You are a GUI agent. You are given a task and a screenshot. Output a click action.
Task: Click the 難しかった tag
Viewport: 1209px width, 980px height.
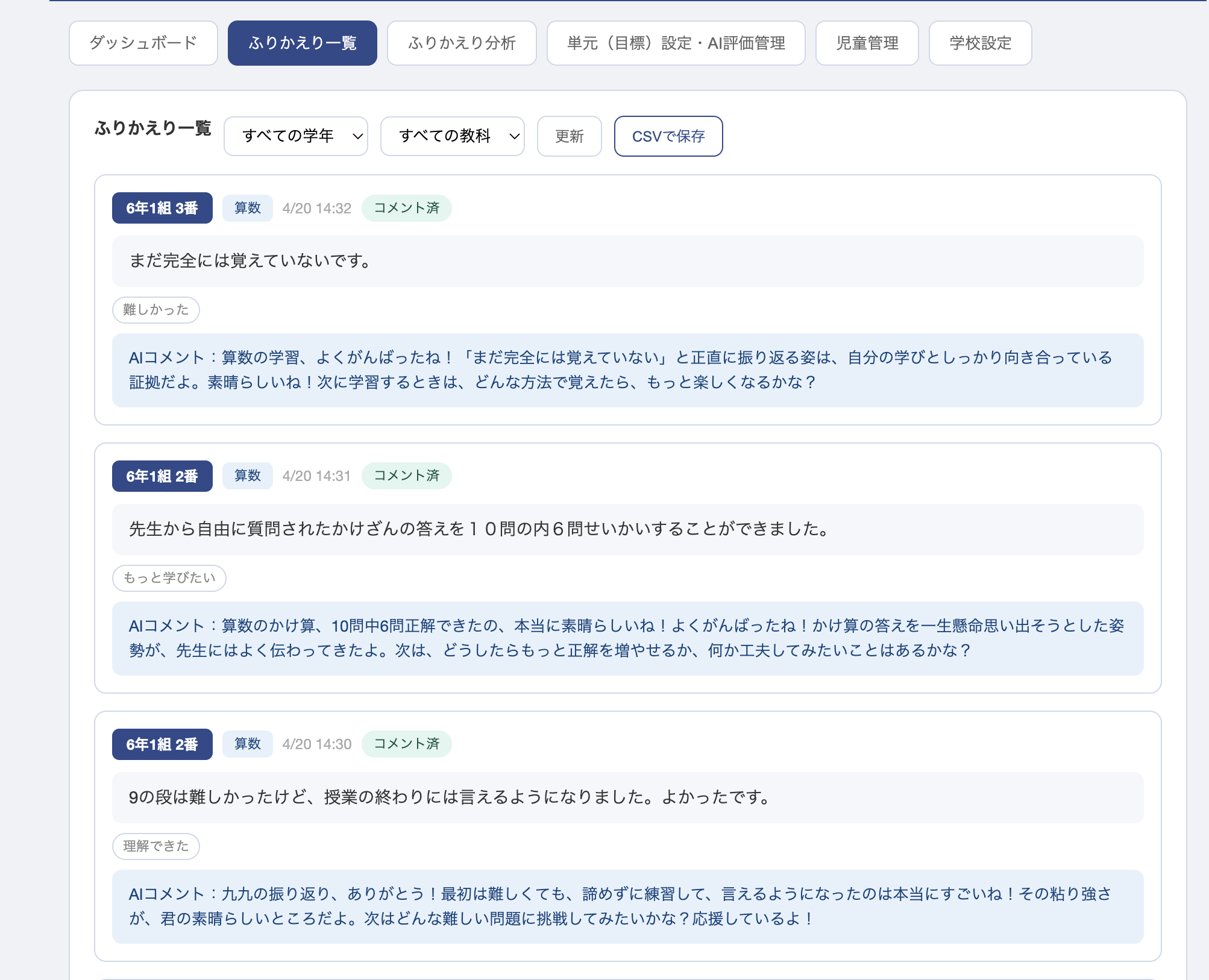[x=156, y=310]
